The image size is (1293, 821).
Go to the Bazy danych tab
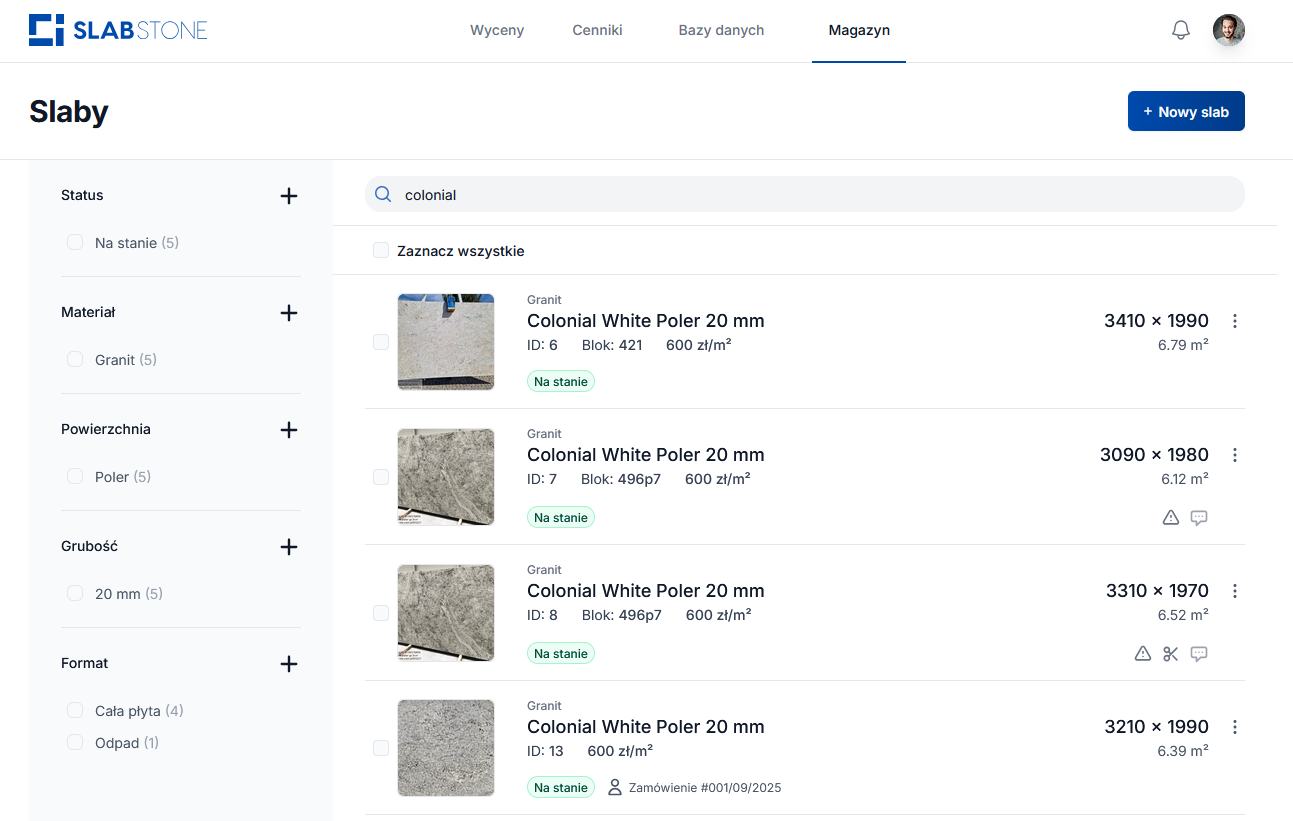tap(721, 30)
